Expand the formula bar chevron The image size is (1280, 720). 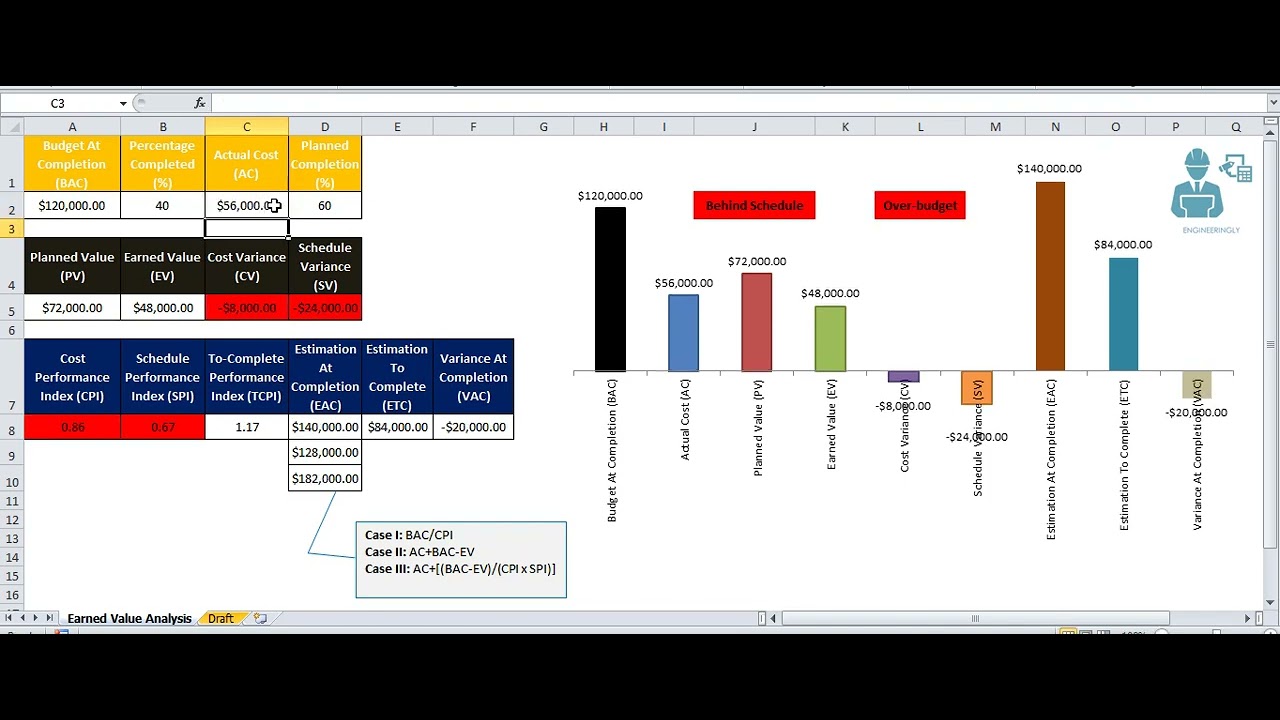click(1272, 103)
